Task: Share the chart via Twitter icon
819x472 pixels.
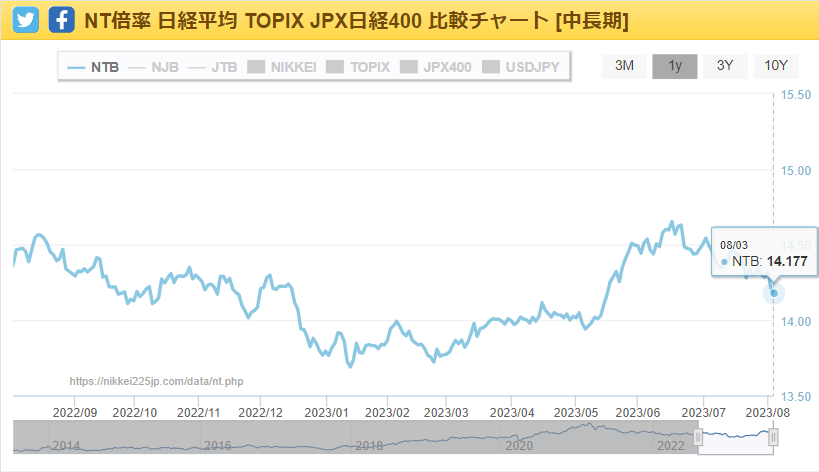Action: [x=26, y=20]
